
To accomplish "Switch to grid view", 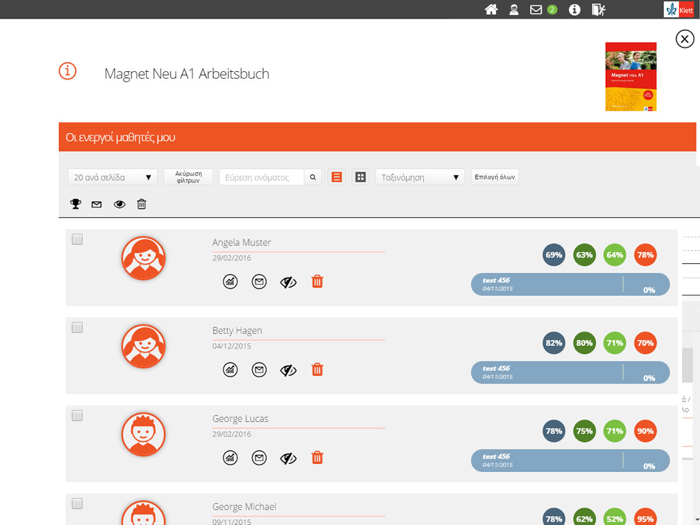I will (360, 177).
